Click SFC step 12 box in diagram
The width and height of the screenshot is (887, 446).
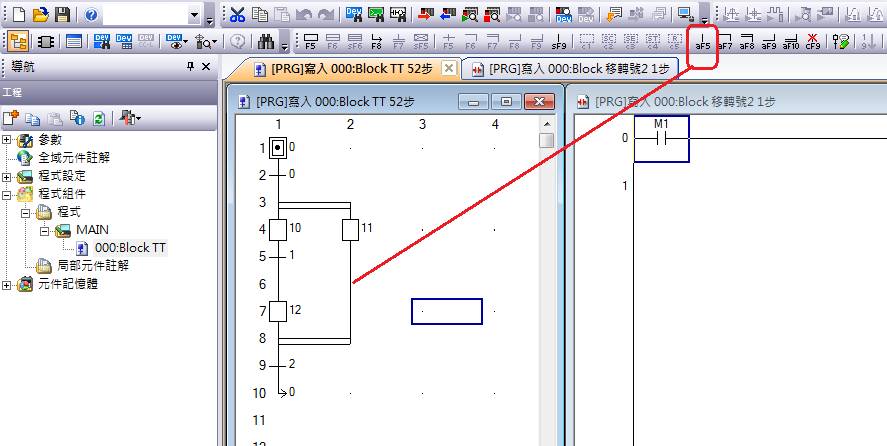[279, 311]
